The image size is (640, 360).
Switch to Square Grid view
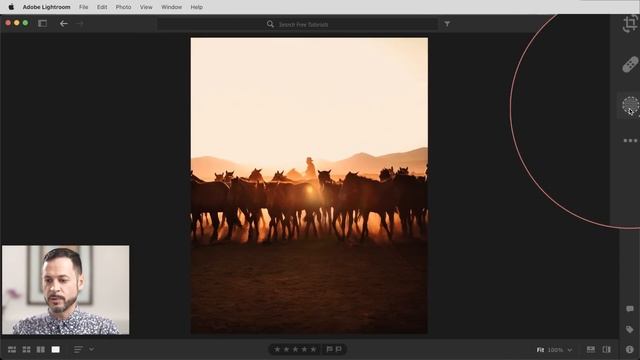point(27,349)
